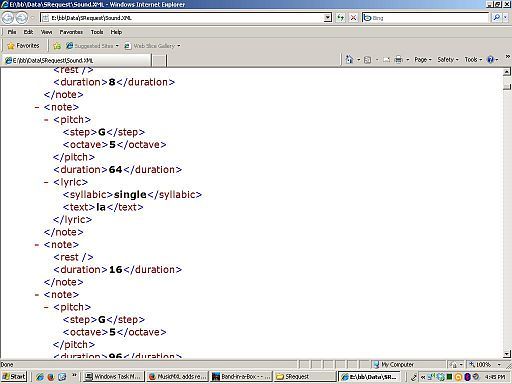The image size is (512, 384).
Task: Stop loading with the red X icon
Action: pos(353,18)
